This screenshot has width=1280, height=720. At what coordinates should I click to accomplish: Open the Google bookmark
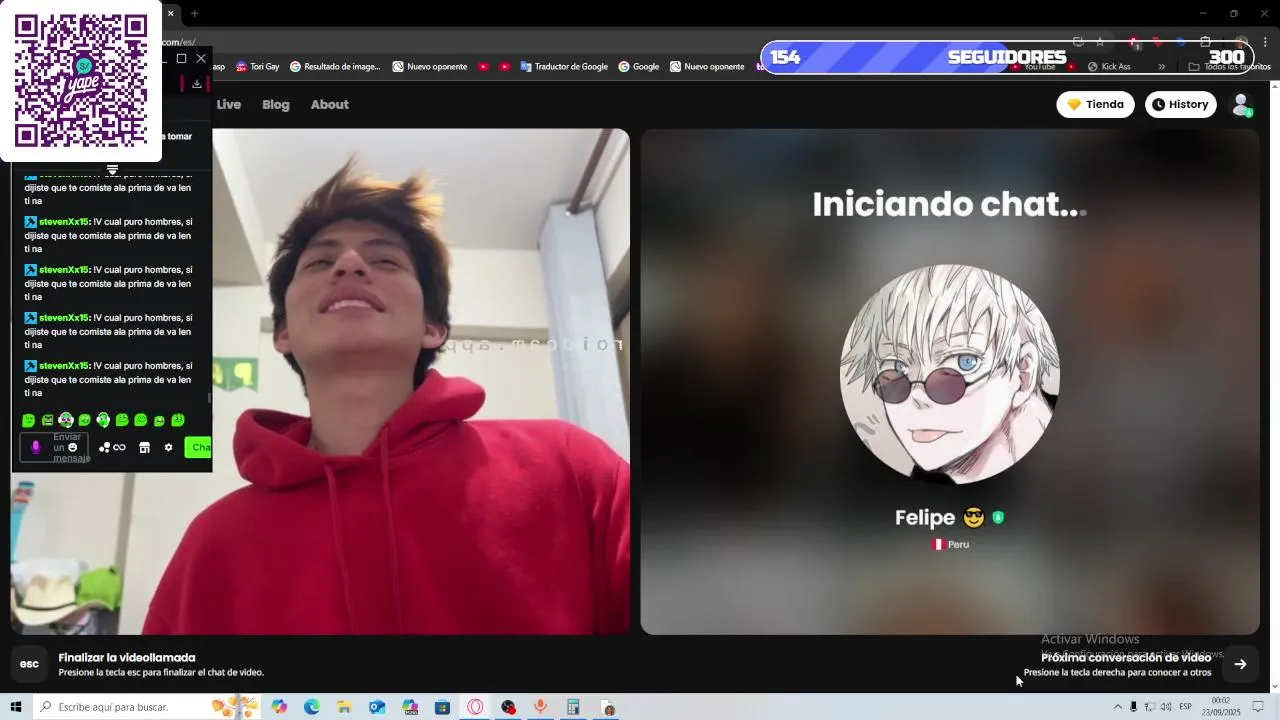pyautogui.click(x=639, y=67)
